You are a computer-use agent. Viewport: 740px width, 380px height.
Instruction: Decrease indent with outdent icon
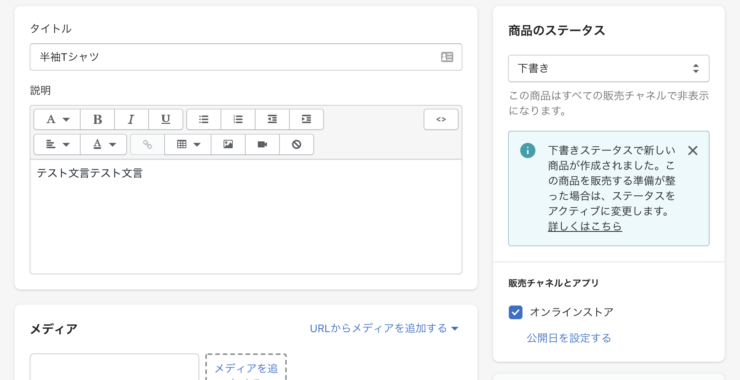[272, 119]
